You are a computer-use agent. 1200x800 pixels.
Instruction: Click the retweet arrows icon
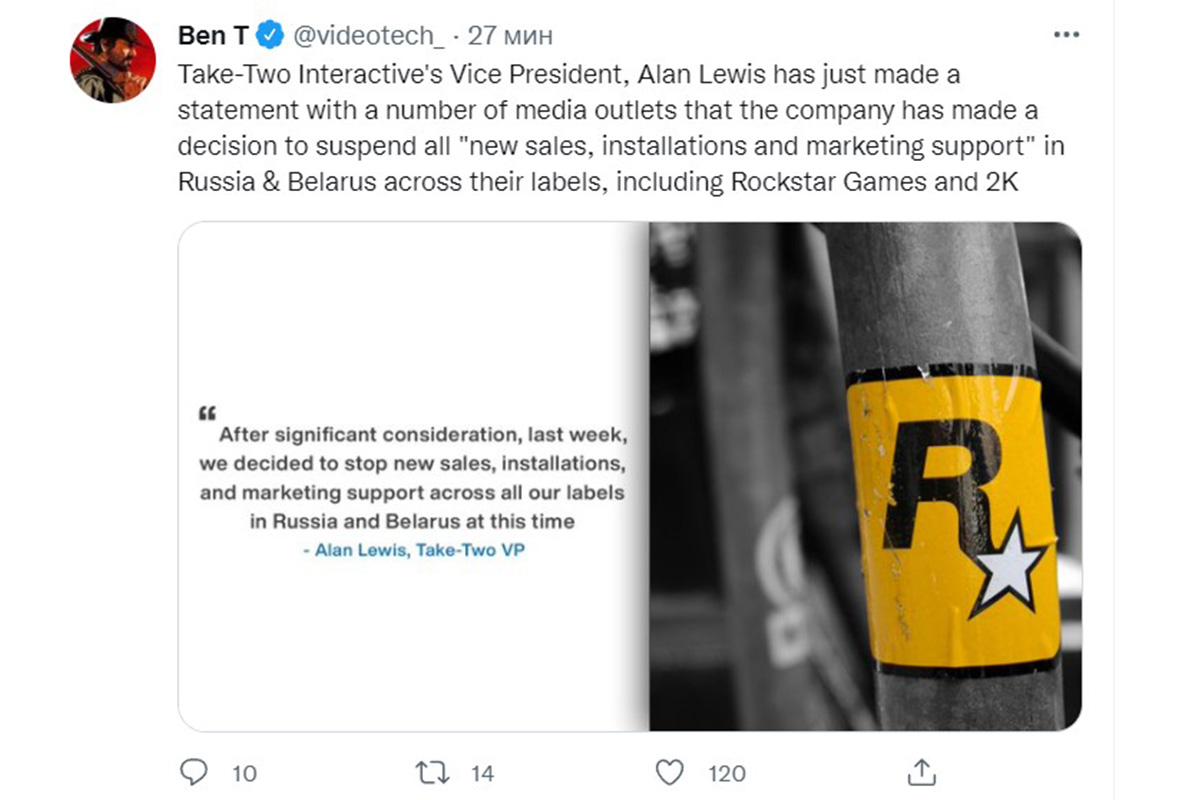pos(431,772)
